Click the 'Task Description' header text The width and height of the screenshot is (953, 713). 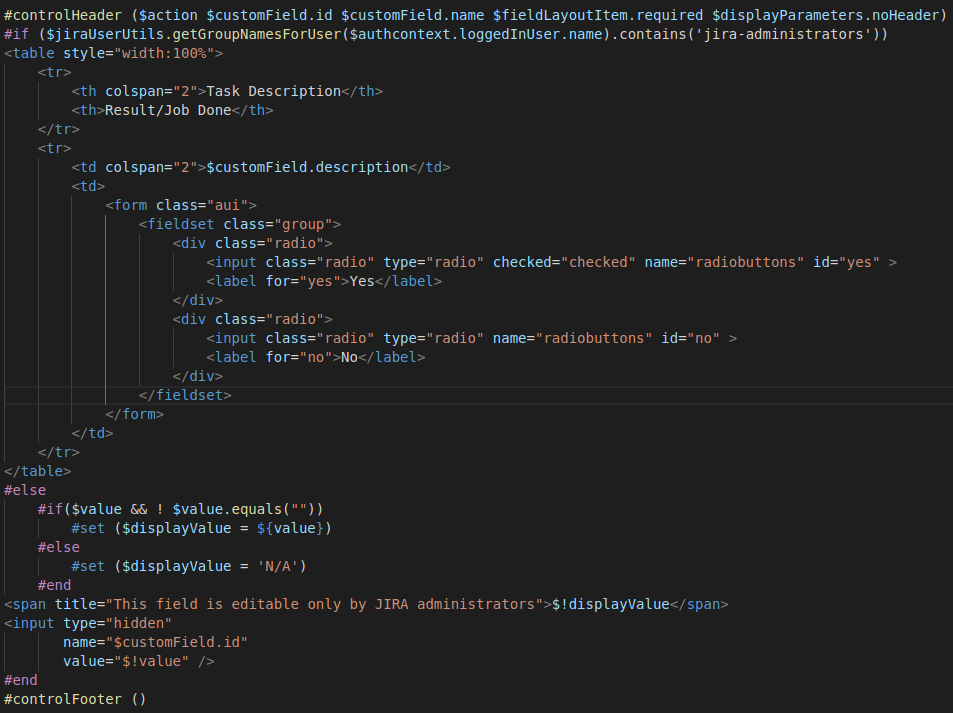pos(274,91)
